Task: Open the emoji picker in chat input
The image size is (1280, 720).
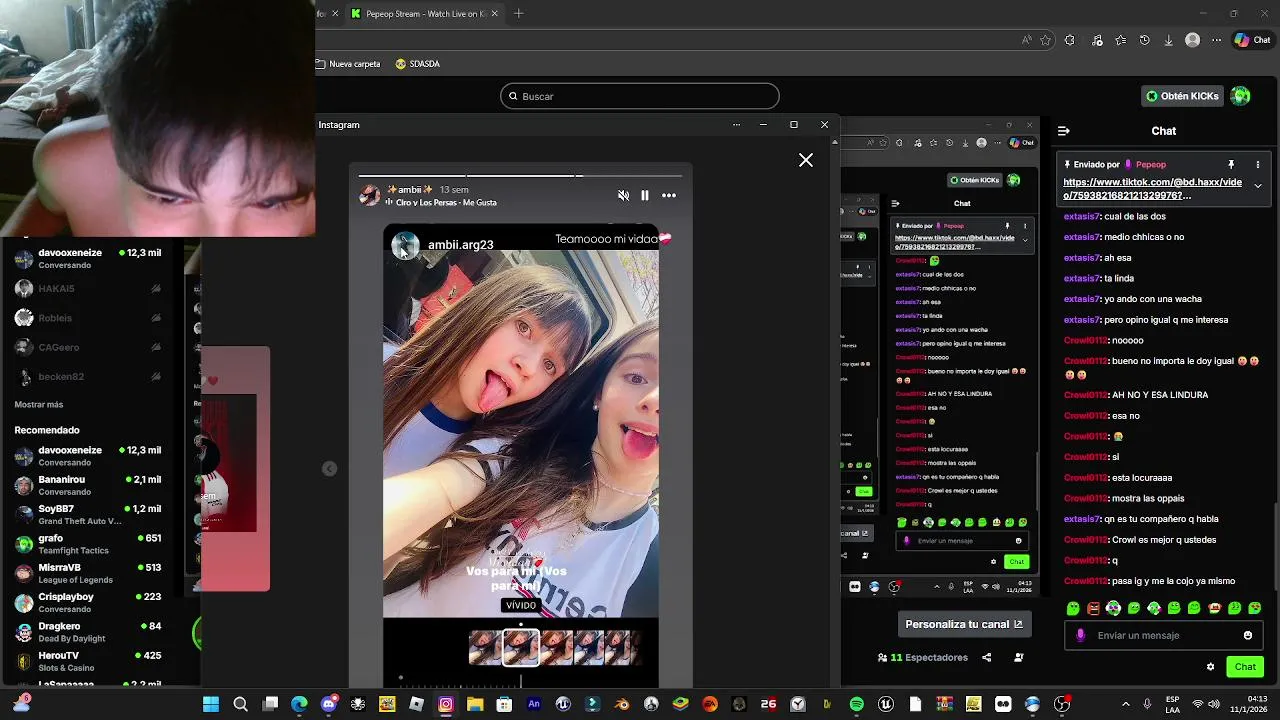Action: (x=1248, y=635)
